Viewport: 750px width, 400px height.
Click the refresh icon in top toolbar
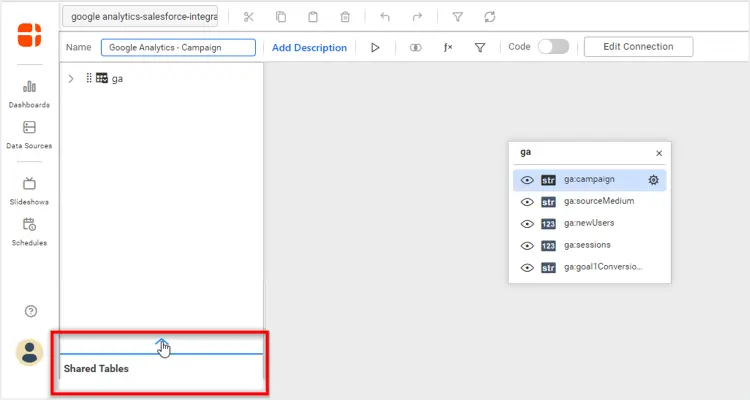pos(489,17)
